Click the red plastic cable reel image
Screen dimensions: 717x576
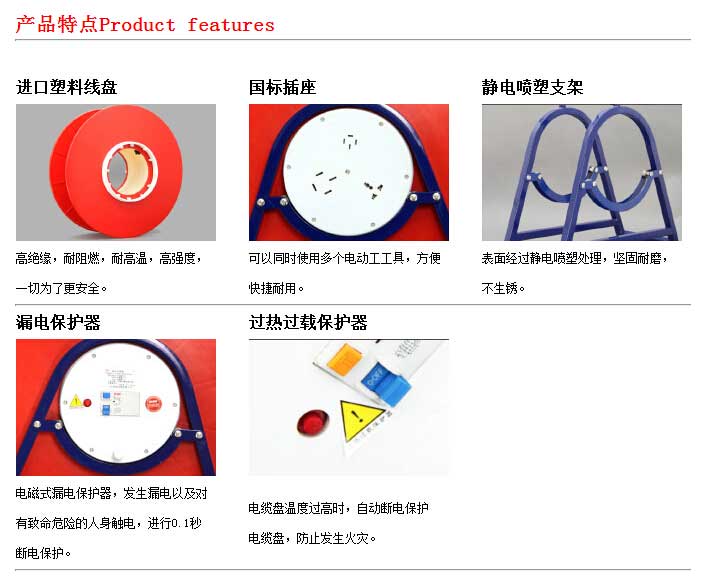point(116,172)
